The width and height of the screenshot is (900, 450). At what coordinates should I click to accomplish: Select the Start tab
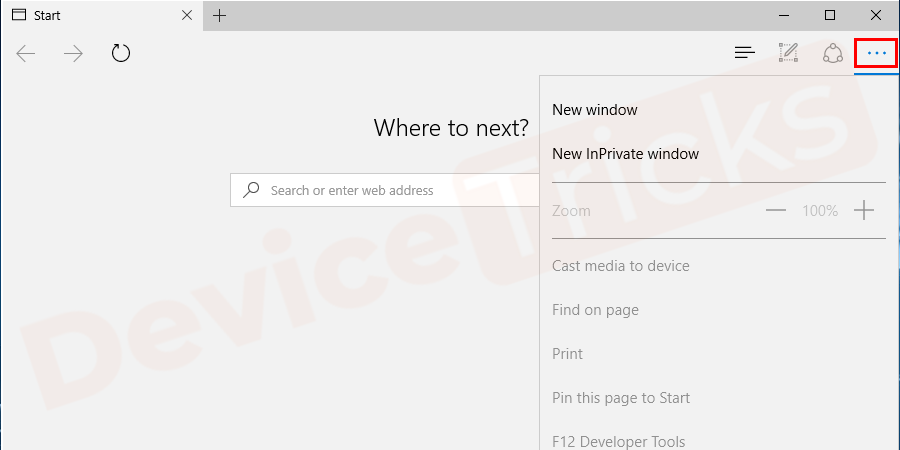point(102,15)
